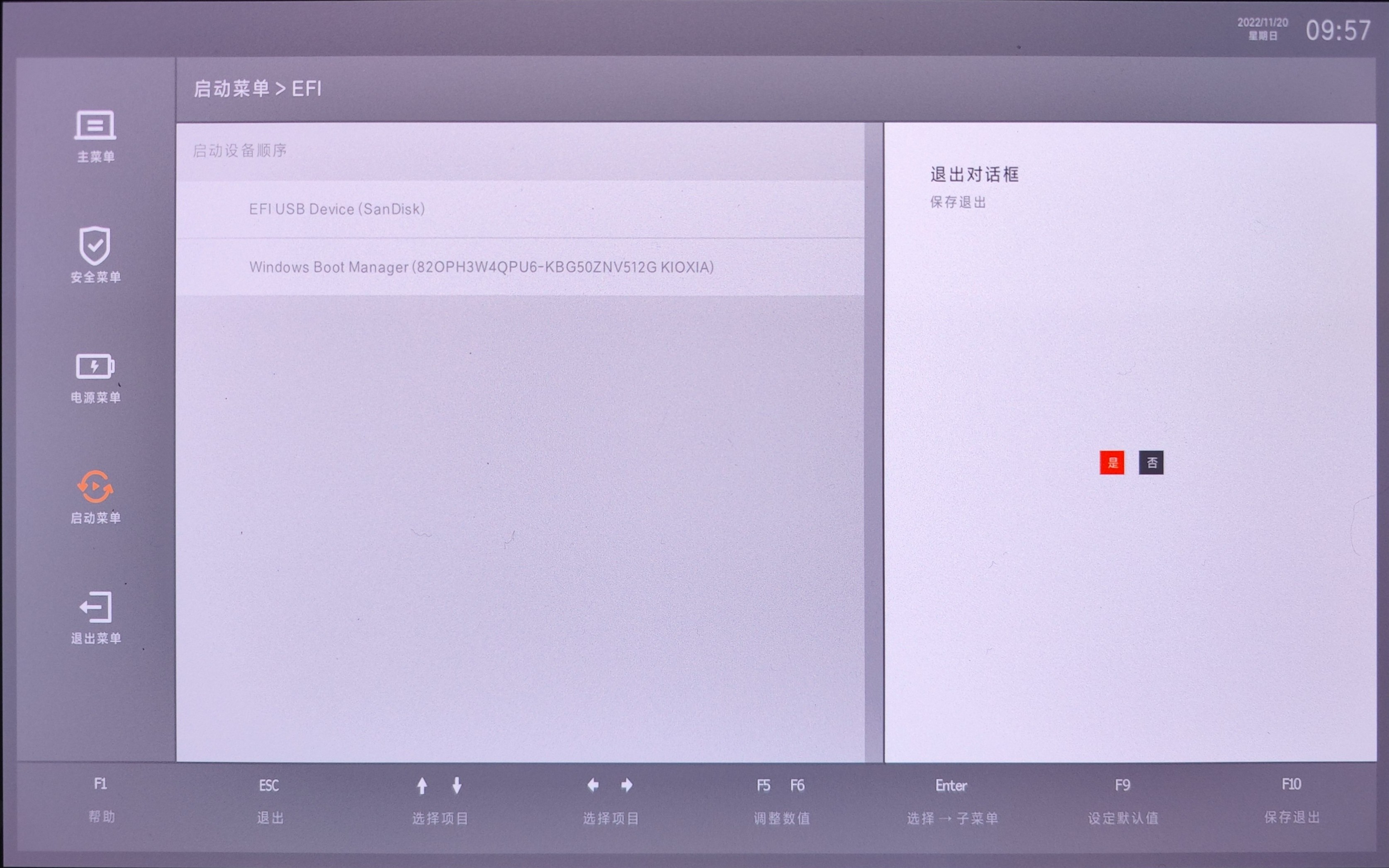Click the F1 帮助 help hint

click(x=101, y=800)
